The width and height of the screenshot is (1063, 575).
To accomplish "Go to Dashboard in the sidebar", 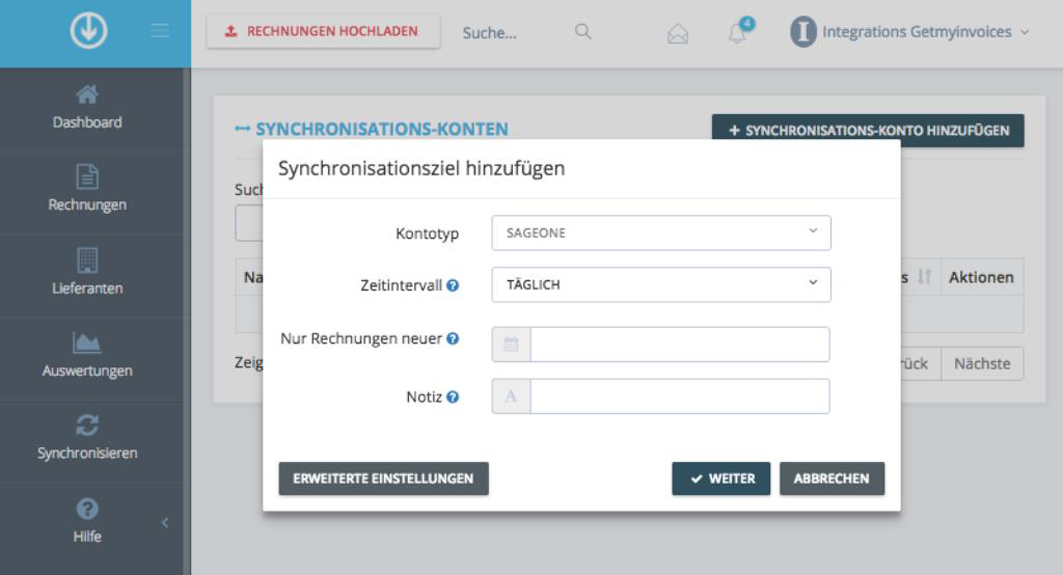I will 87,108.
